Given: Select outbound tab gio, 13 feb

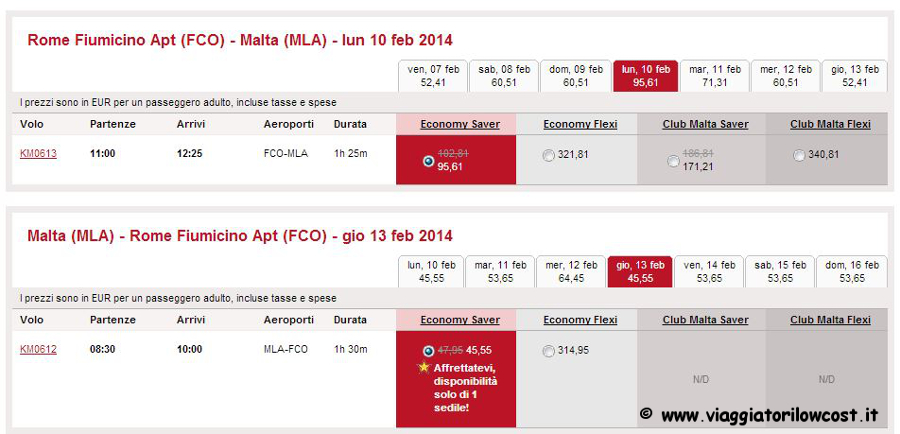Looking at the screenshot, I should pos(855,76).
